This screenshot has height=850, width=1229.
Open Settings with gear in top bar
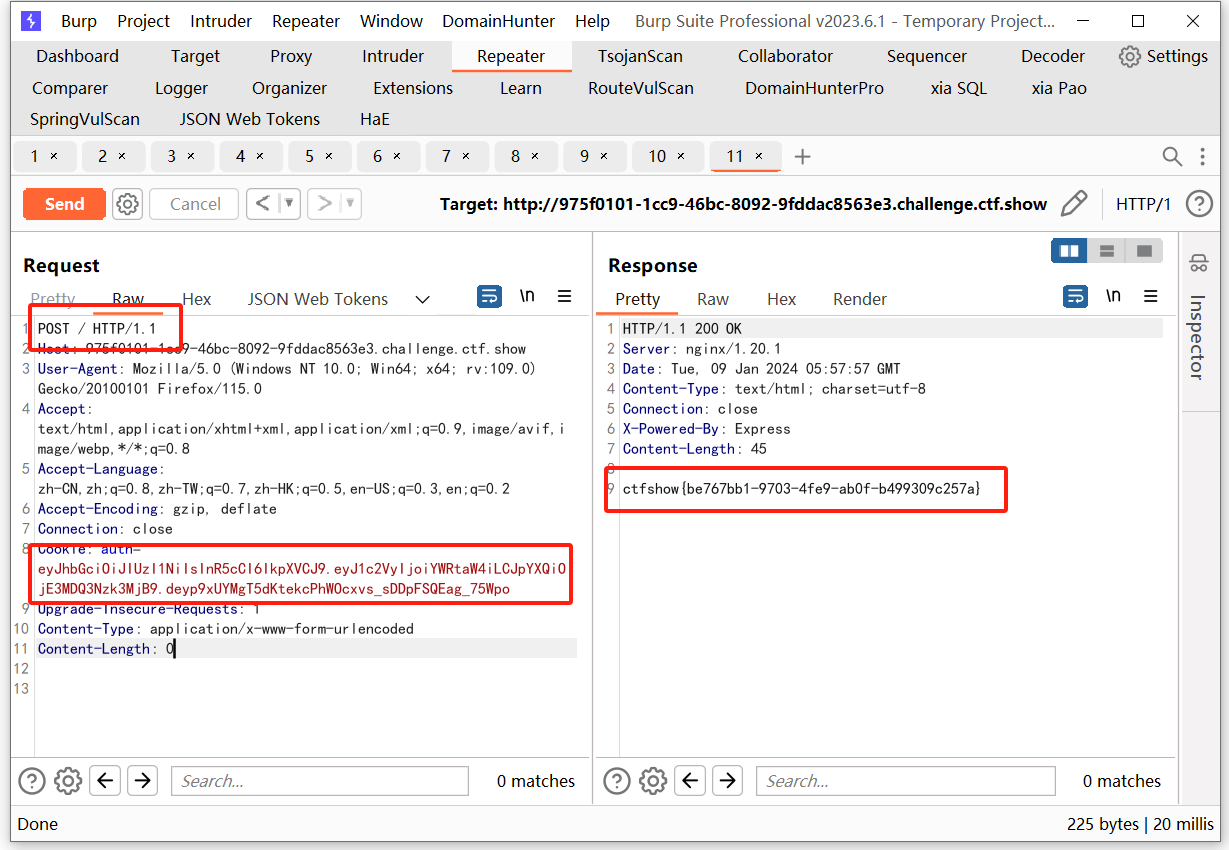(1163, 57)
